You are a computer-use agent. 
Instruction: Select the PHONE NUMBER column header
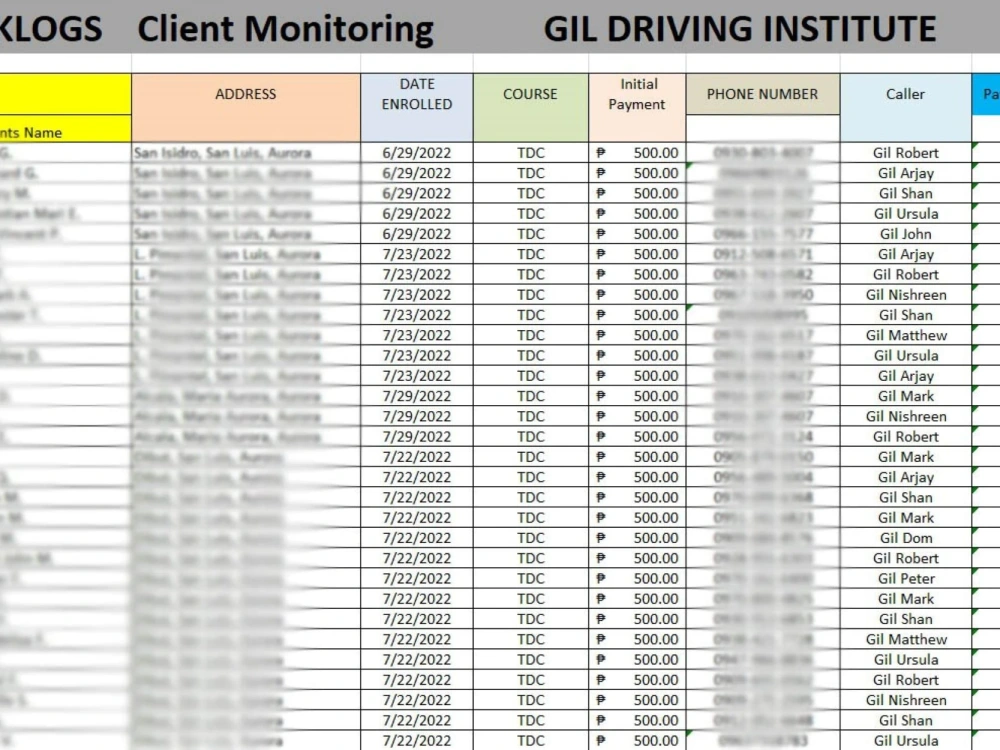click(x=762, y=94)
